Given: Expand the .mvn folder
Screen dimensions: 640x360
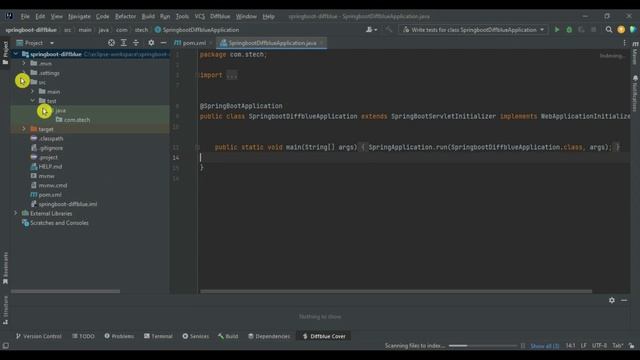Looking at the screenshot, I should click(x=24, y=63).
